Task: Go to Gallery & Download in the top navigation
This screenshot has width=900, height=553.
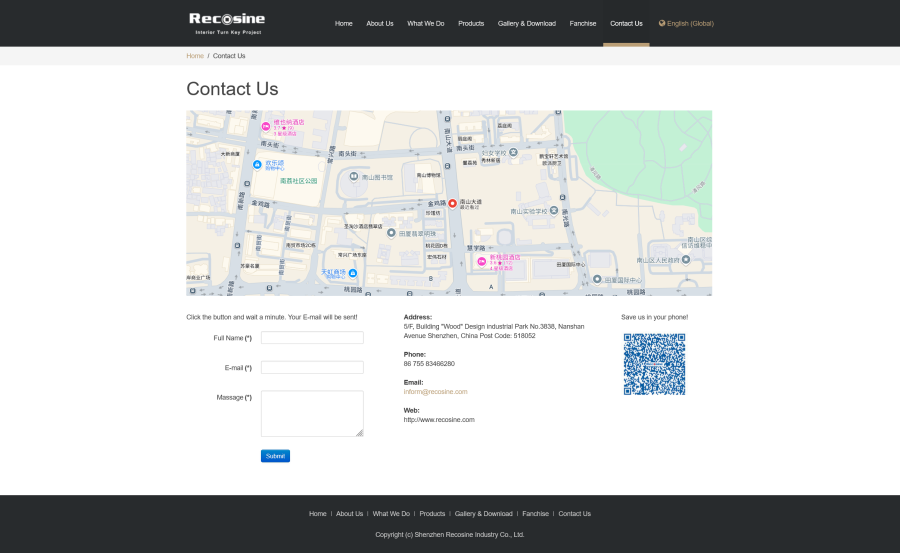Action: pyautogui.click(x=527, y=23)
